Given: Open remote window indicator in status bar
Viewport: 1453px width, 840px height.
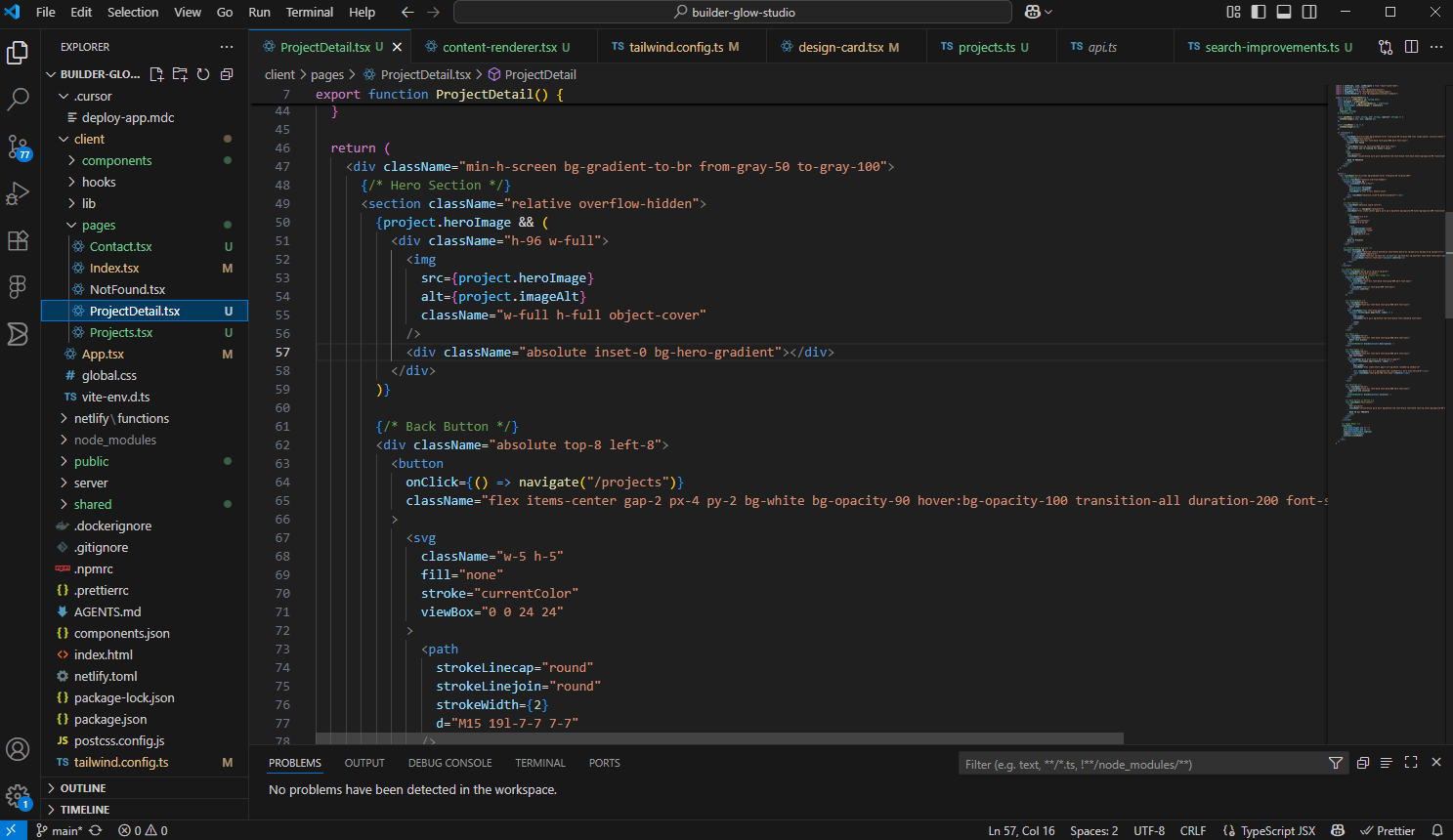Looking at the screenshot, I should tap(13, 830).
